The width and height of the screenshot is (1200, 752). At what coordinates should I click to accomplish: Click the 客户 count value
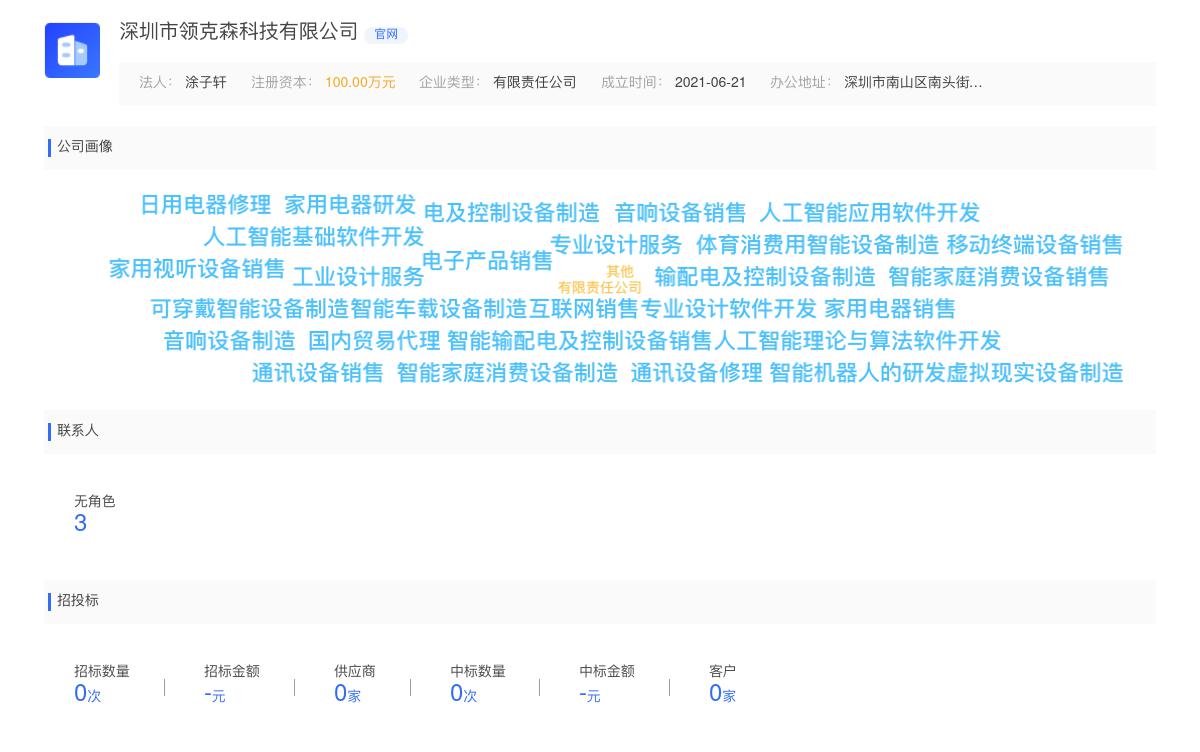pos(715,693)
